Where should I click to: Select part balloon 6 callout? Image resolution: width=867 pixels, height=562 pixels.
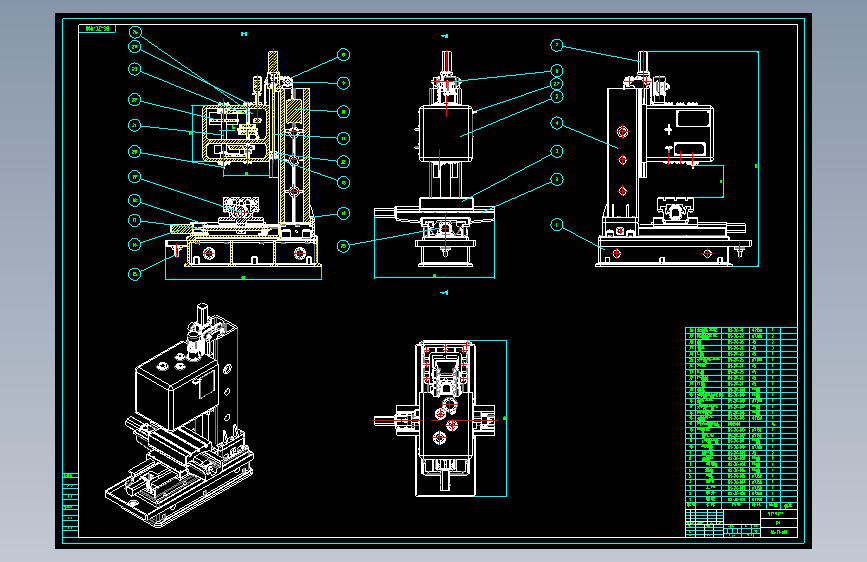pos(557,70)
